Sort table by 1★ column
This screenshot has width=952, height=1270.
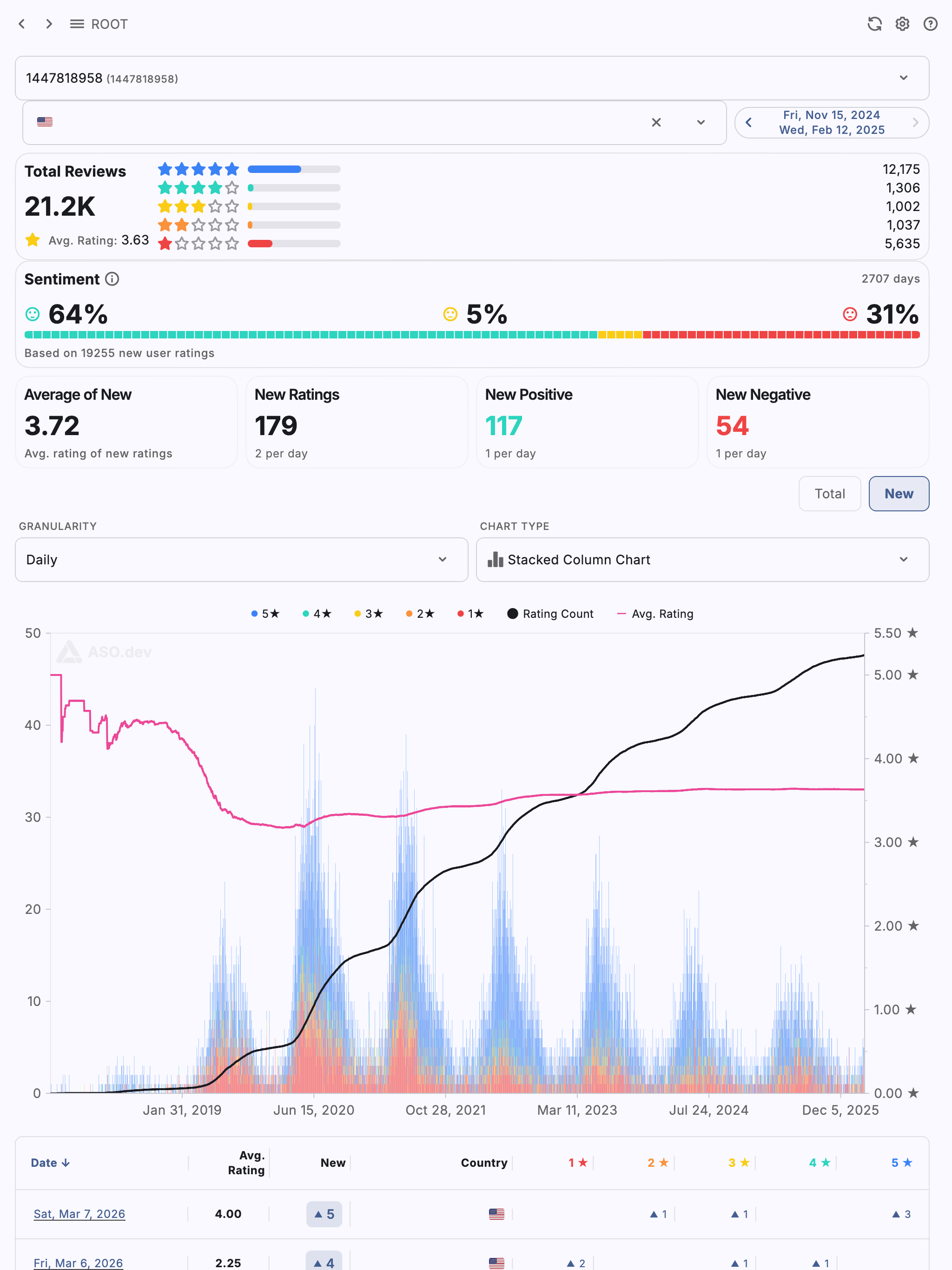click(x=578, y=1163)
